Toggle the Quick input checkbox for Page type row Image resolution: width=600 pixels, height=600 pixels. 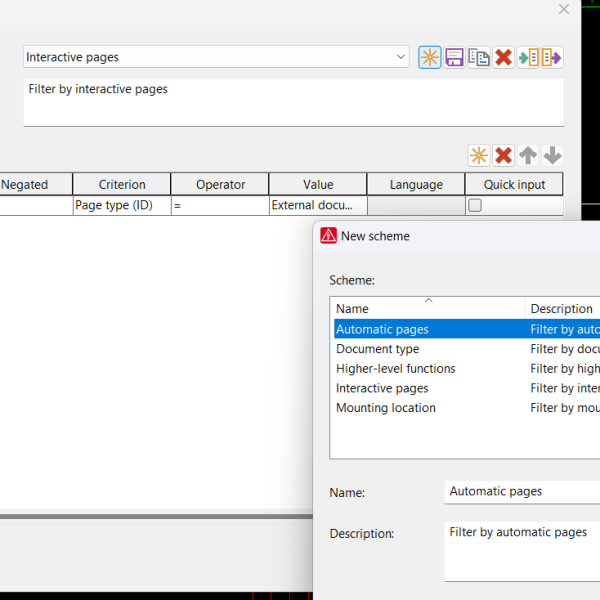tap(474, 205)
